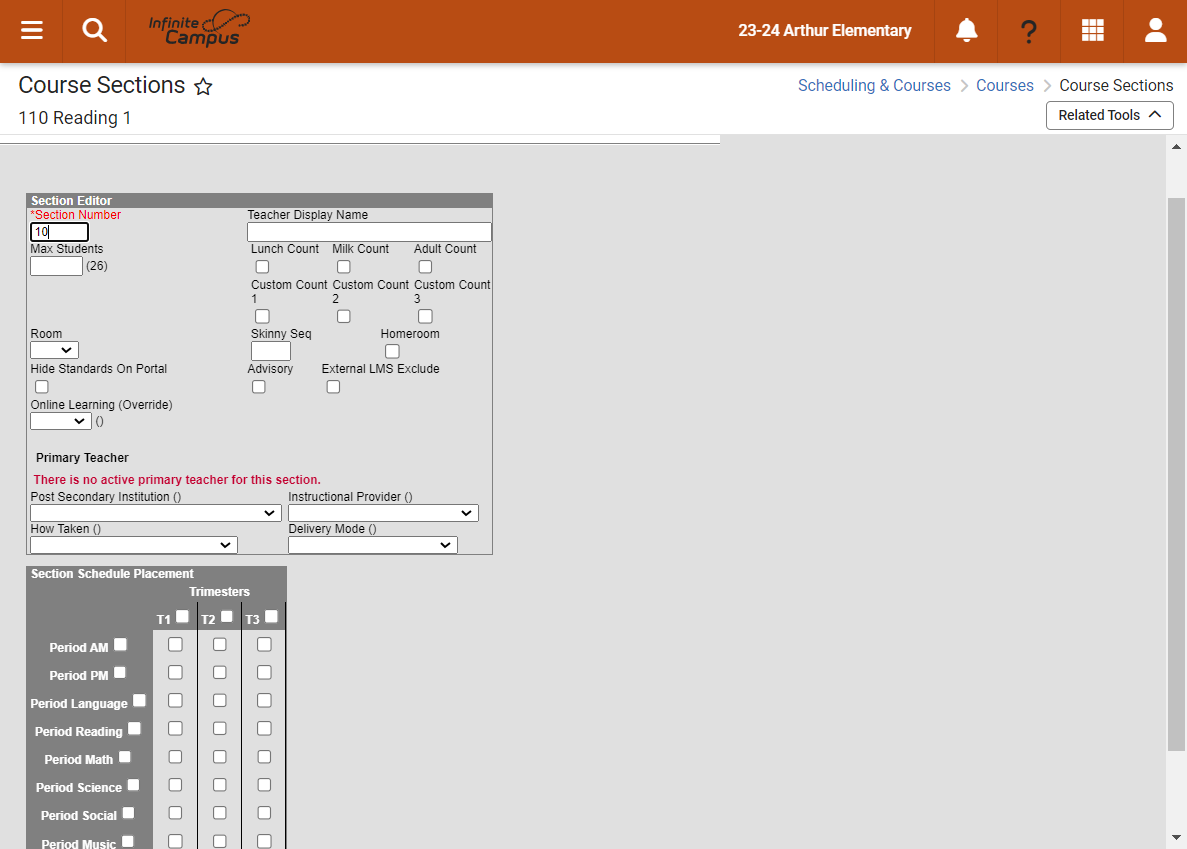Place Period Reading in T3
Screen dimensions: 1187x849
(264, 729)
